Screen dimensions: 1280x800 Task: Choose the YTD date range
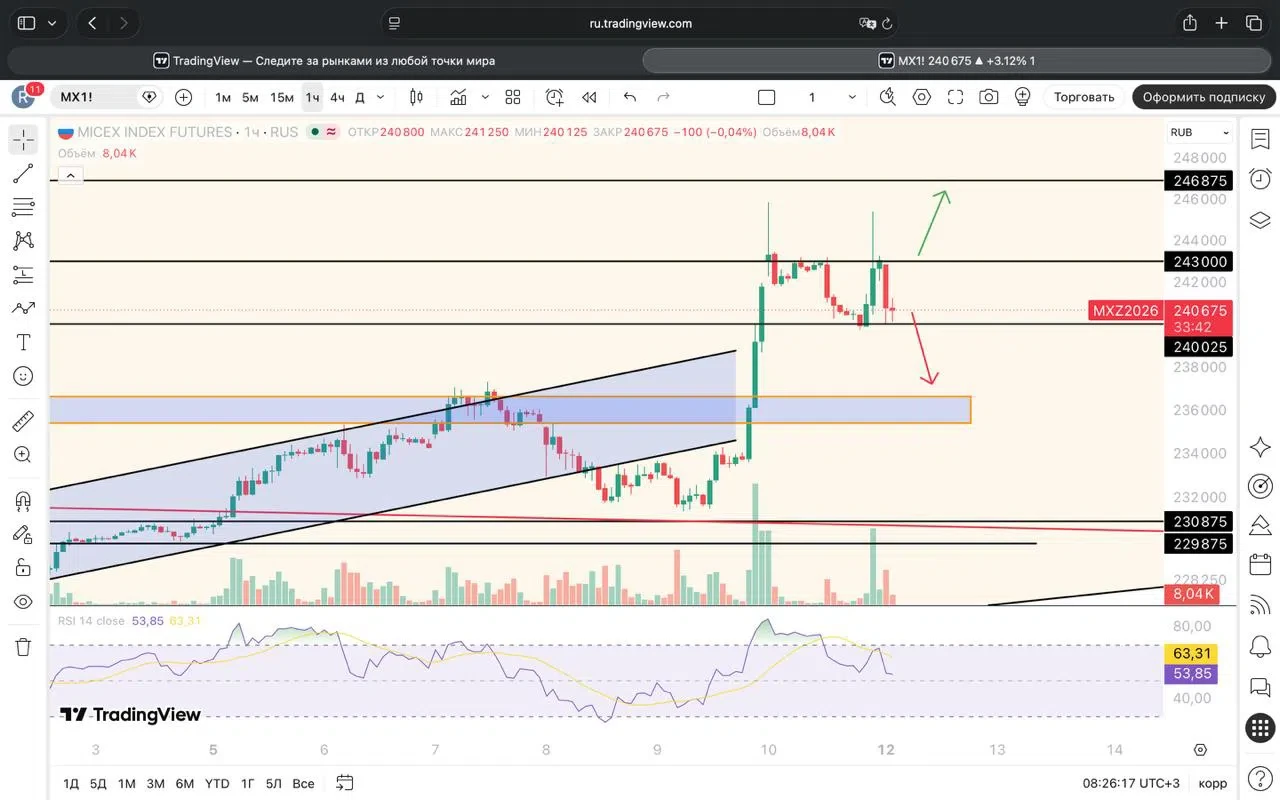coord(217,783)
